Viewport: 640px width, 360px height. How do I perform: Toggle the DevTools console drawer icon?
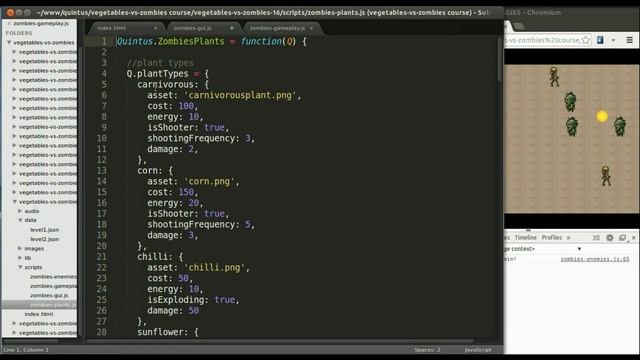pos(596,238)
